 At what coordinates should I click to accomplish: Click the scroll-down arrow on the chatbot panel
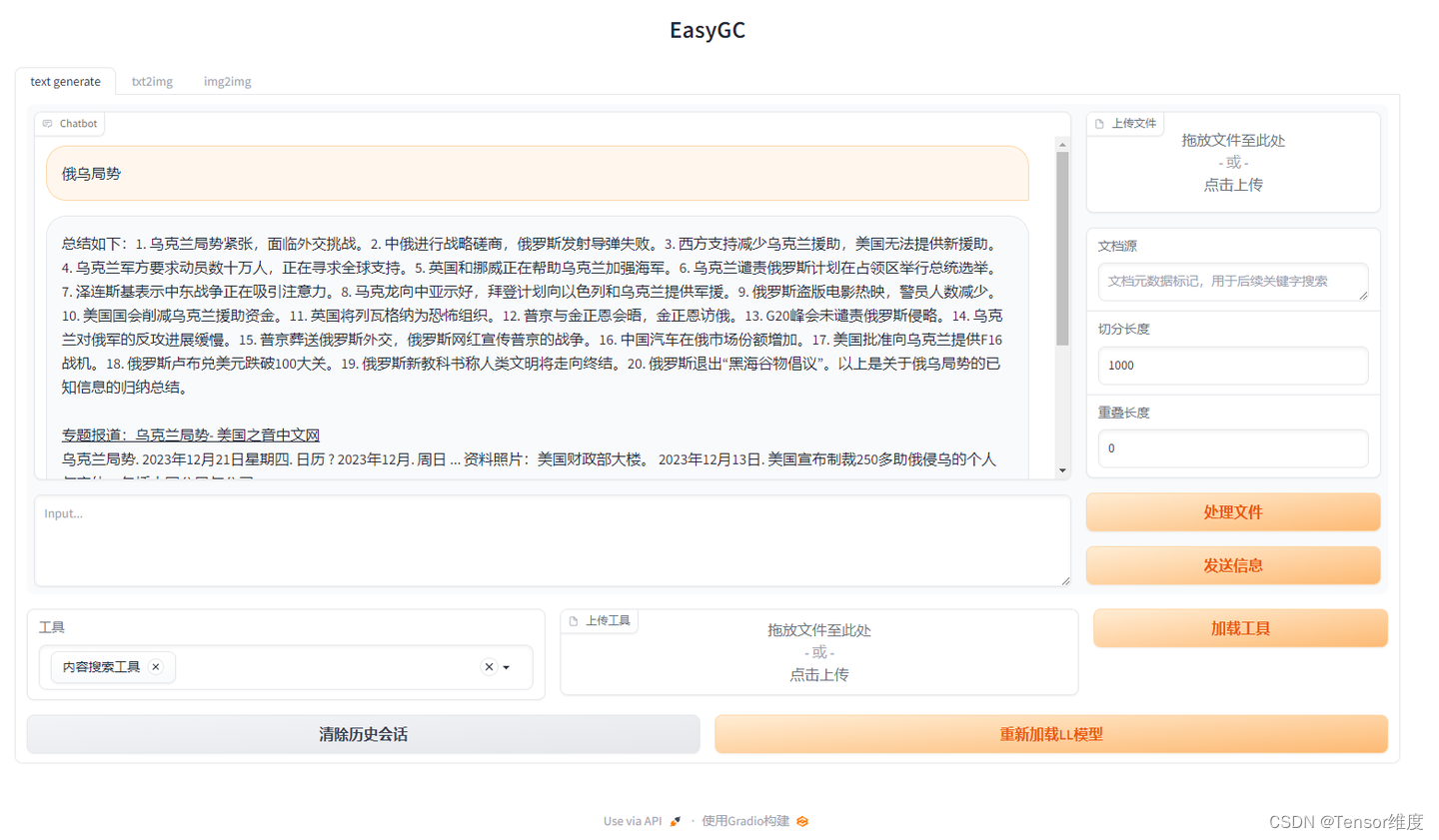tap(1062, 469)
